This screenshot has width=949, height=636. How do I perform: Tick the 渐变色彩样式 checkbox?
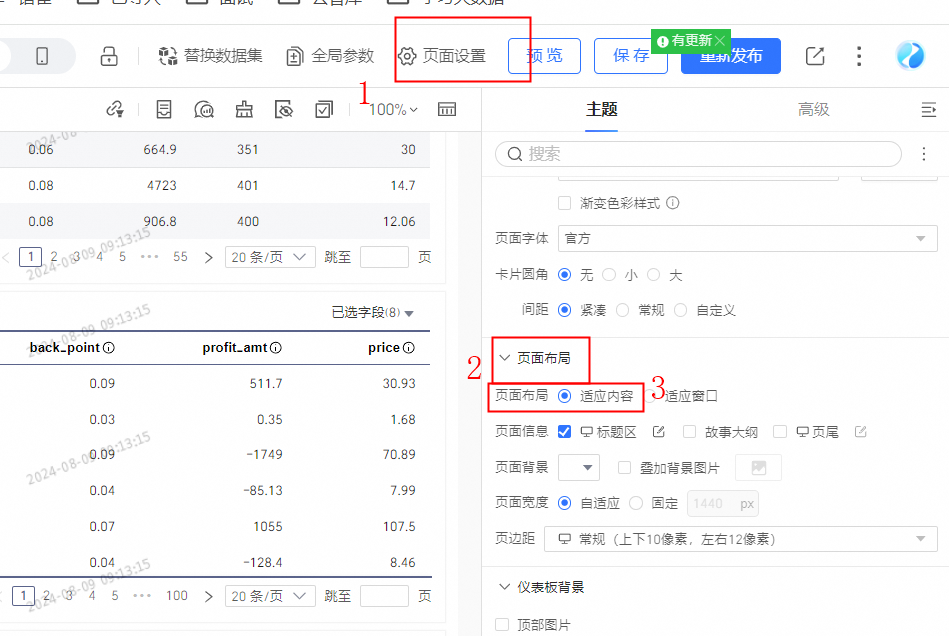pos(565,203)
